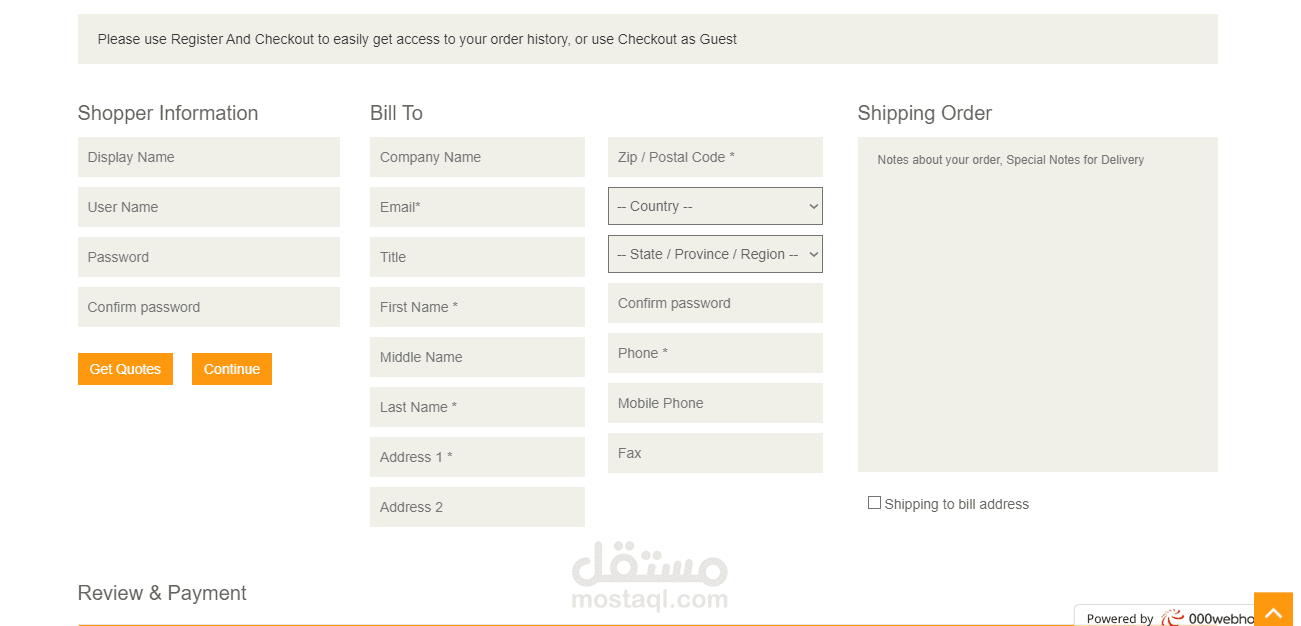Click the Continue button
1301x626 pixels.
point(232,369)
